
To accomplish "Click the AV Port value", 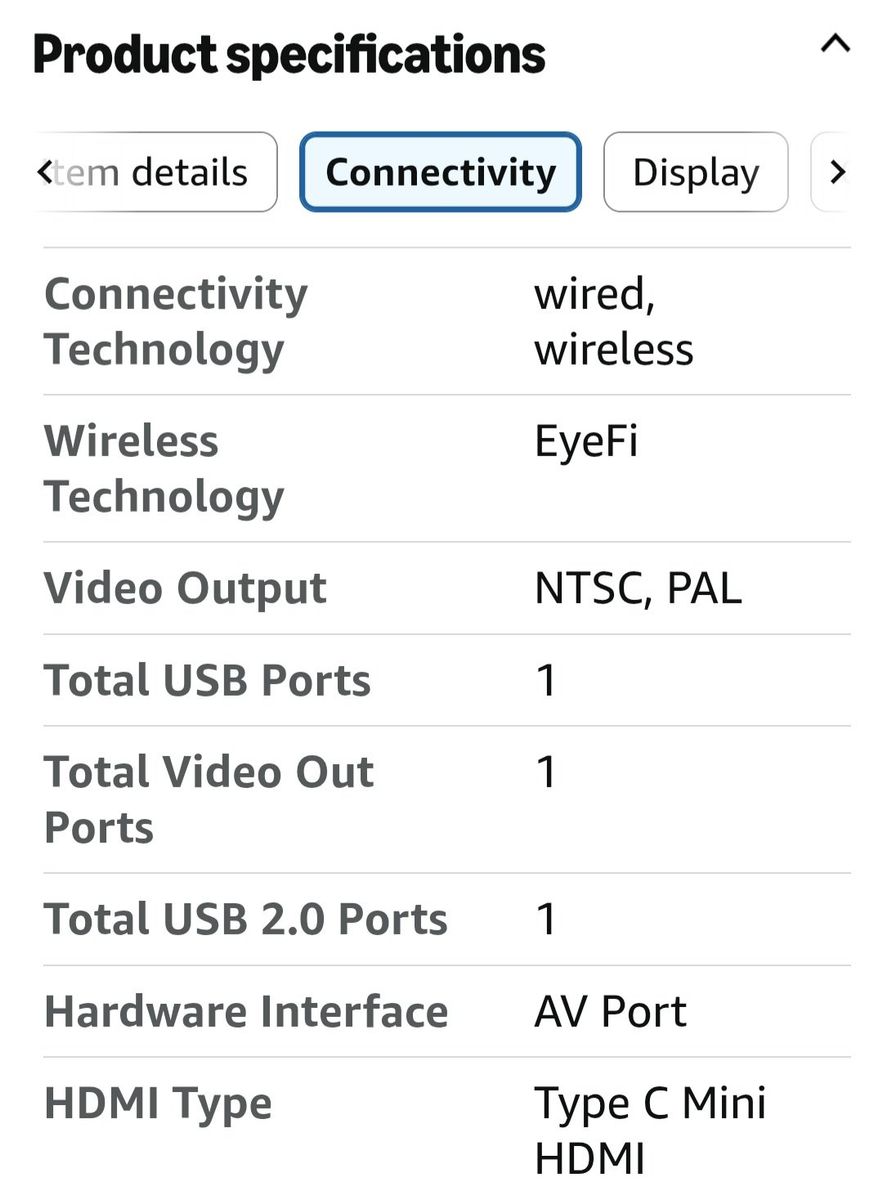I will coord(610,1011).
